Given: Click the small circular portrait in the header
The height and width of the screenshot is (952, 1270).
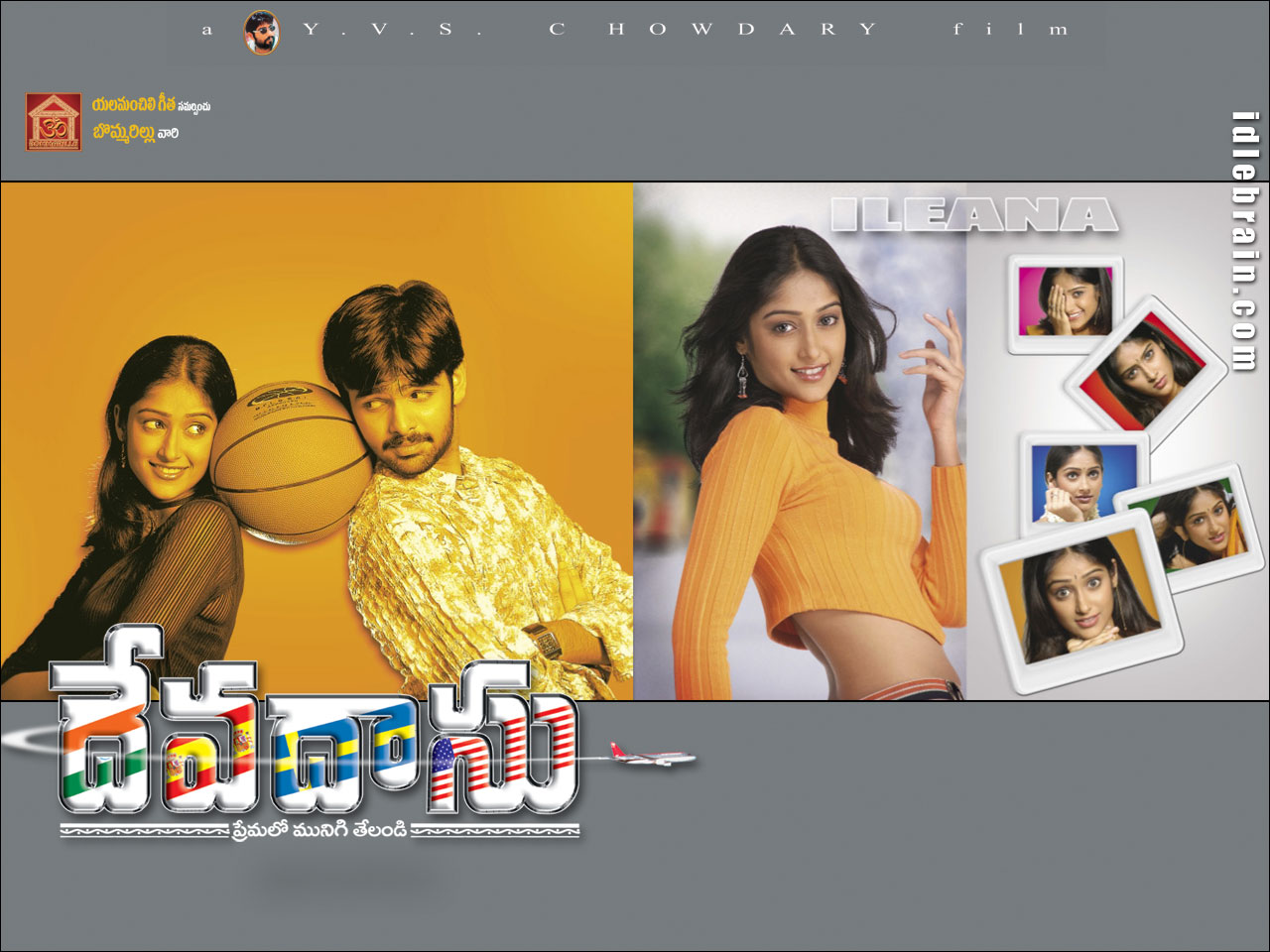Looking at the screenshot, I should pyautogui.click(x=262, y=32).
